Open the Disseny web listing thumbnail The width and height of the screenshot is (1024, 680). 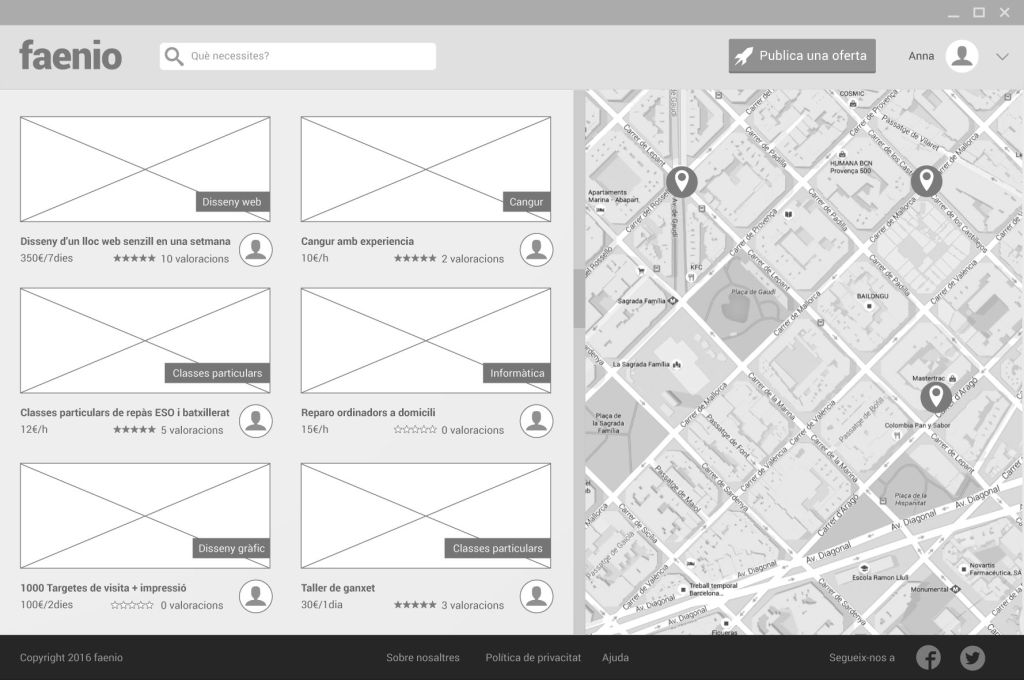pos(145,168)
